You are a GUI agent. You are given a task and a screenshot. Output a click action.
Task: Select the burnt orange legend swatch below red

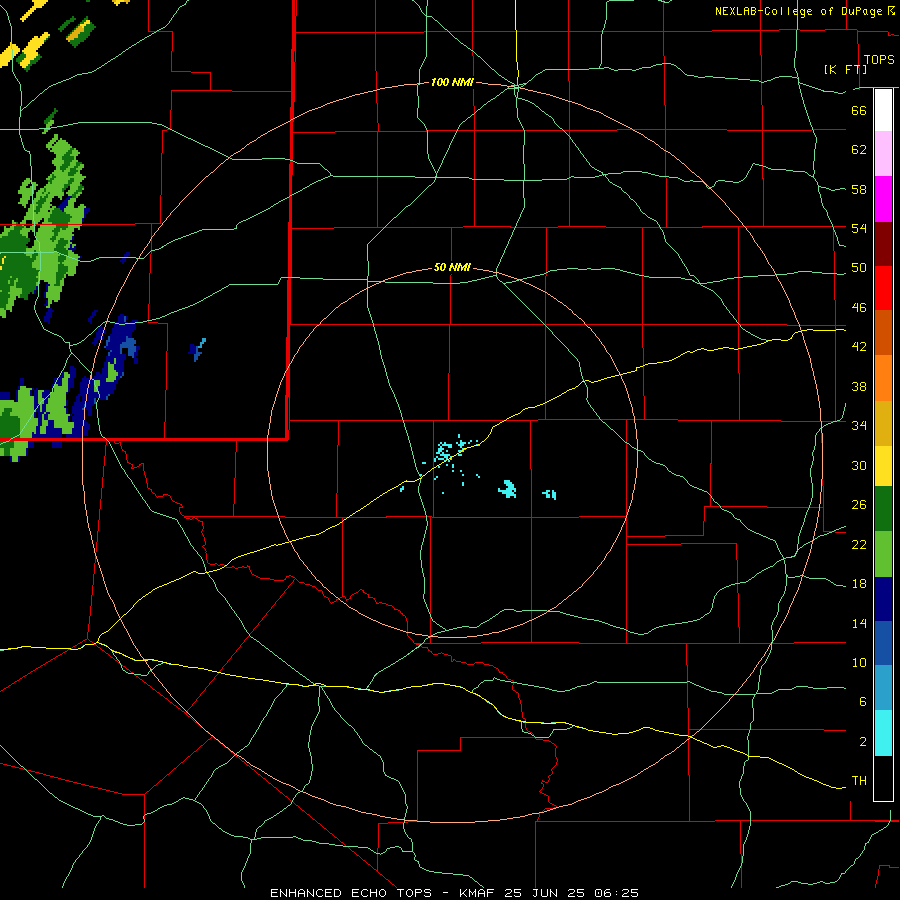[x=883, y=332]
